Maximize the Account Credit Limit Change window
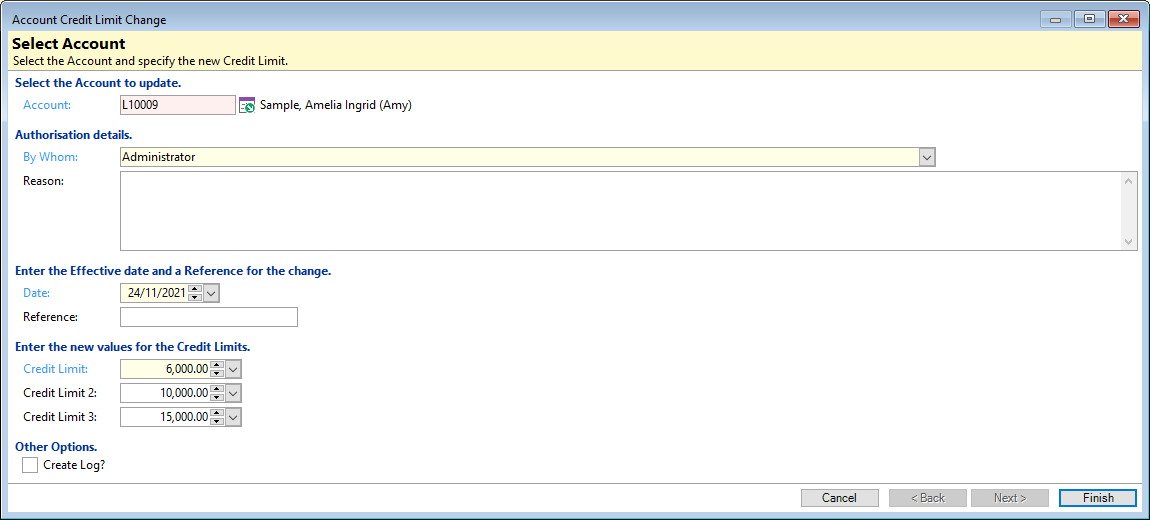 1089,19
